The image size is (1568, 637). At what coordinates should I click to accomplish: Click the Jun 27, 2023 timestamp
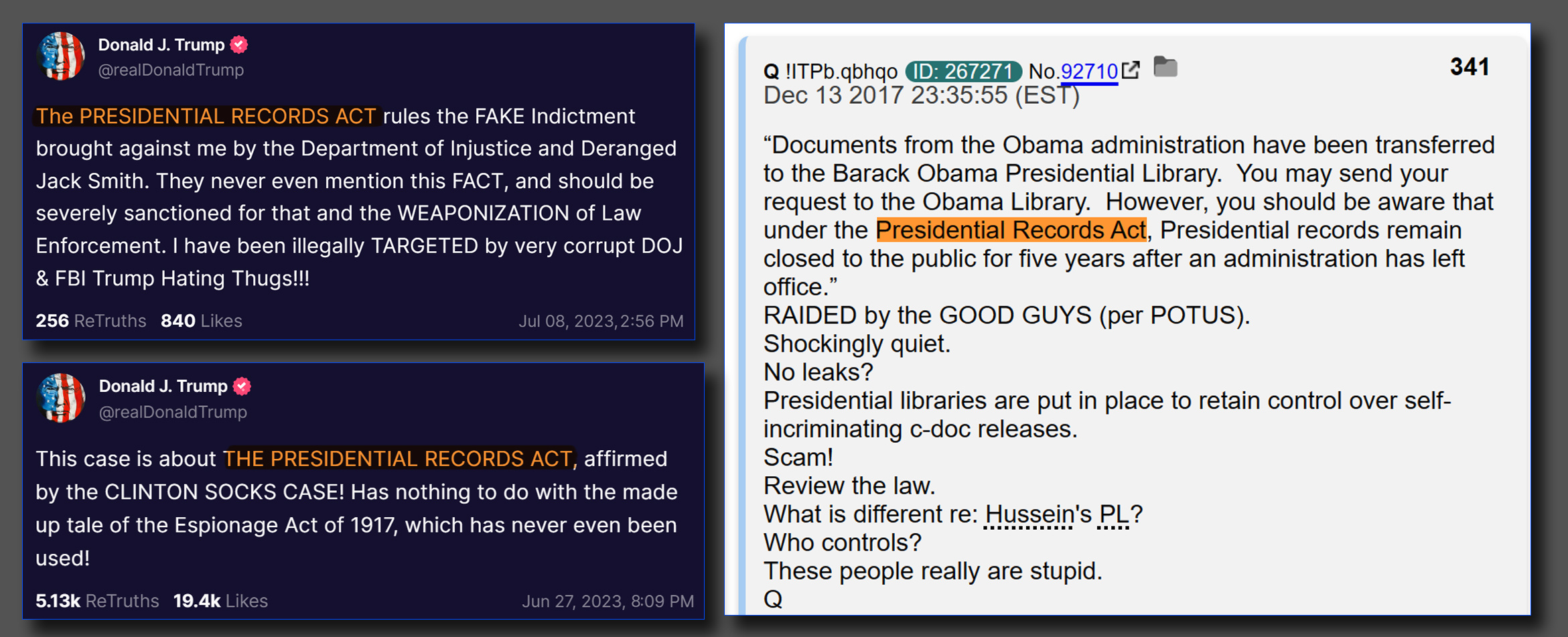click(x=608, y=601)
